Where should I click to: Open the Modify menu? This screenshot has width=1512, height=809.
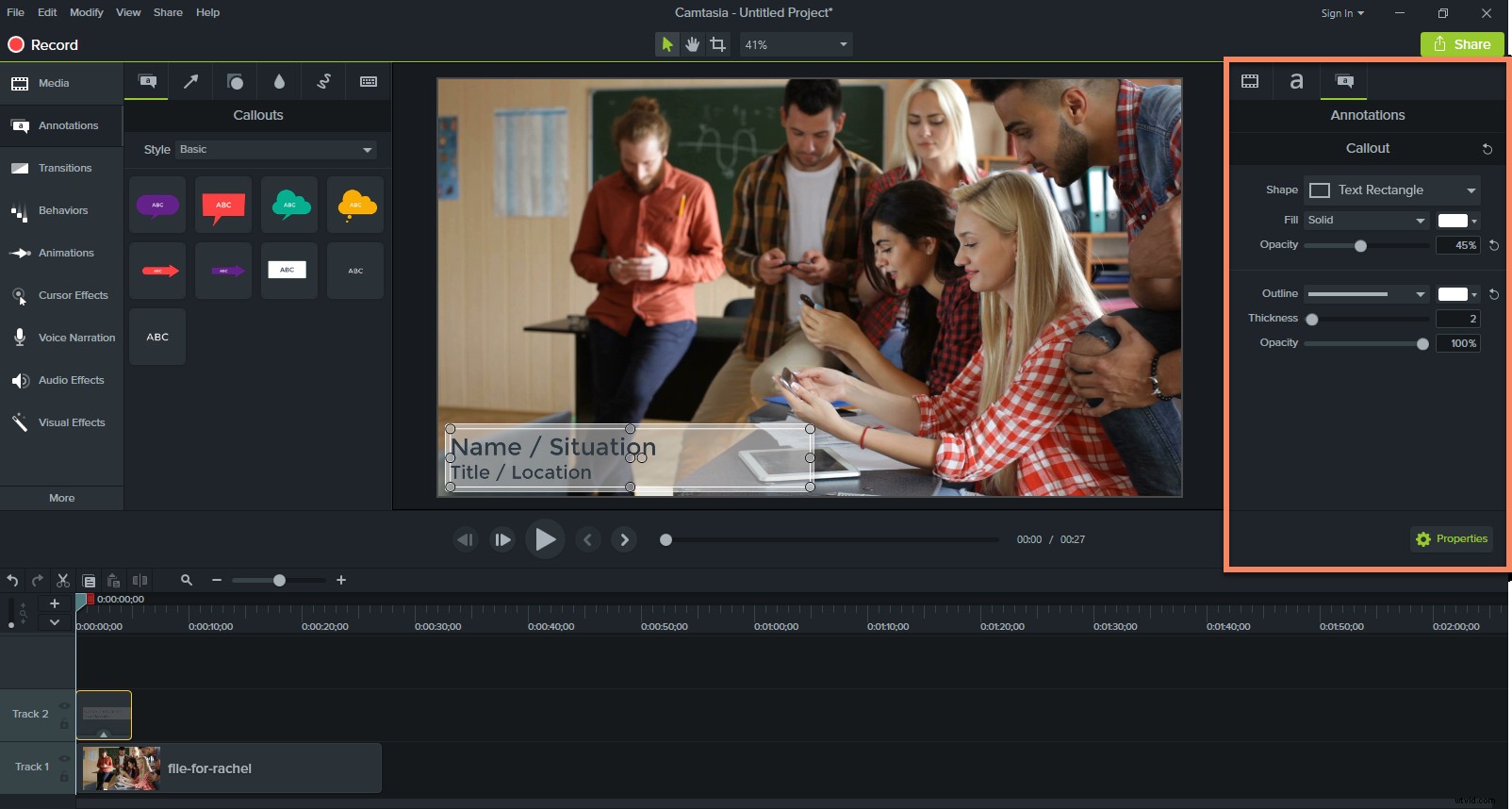click(87, 12)
